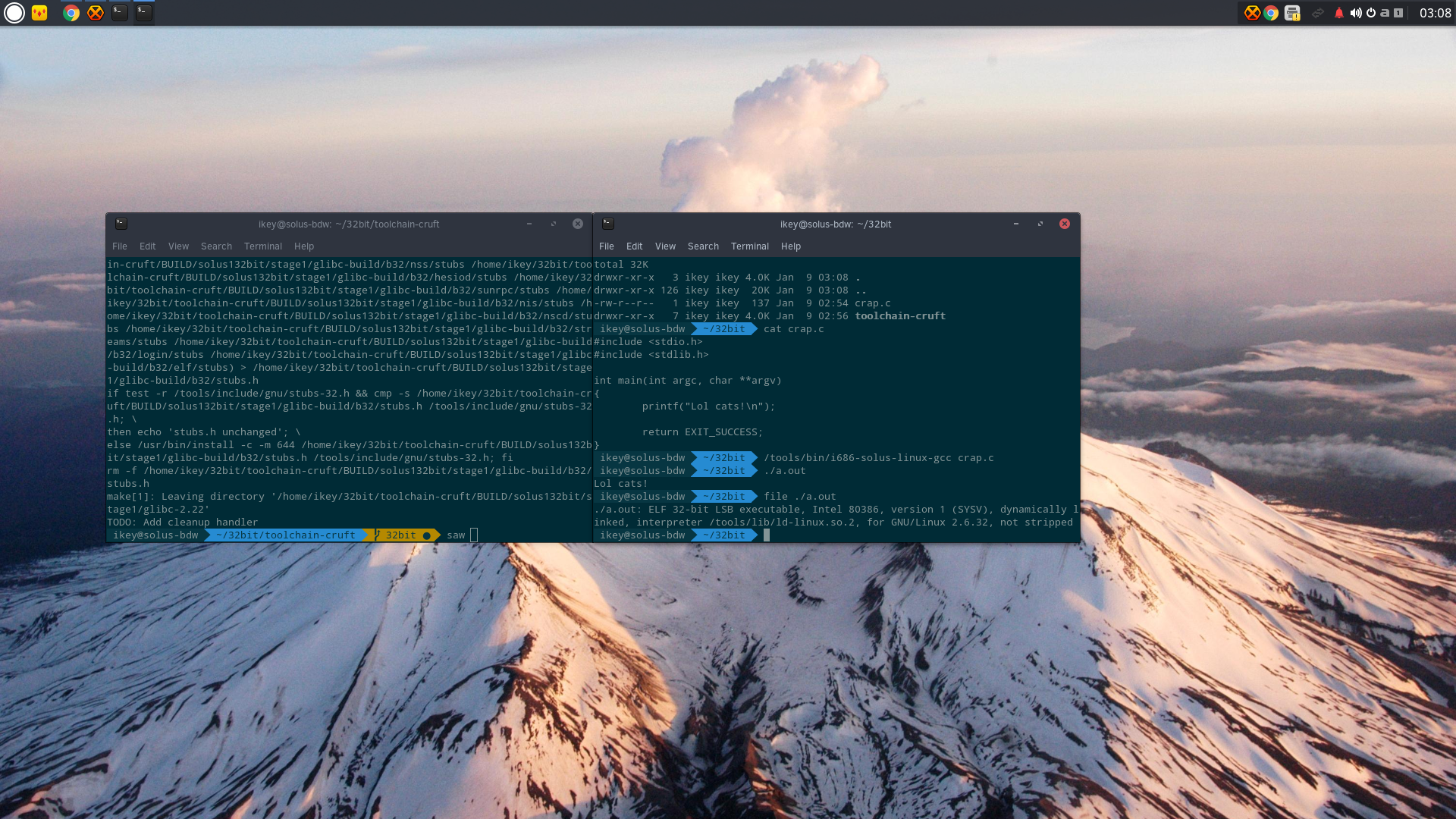Open Search menu in toolchain-cruft terminal
Screen dimensions: 1456x819
(217, 246)
